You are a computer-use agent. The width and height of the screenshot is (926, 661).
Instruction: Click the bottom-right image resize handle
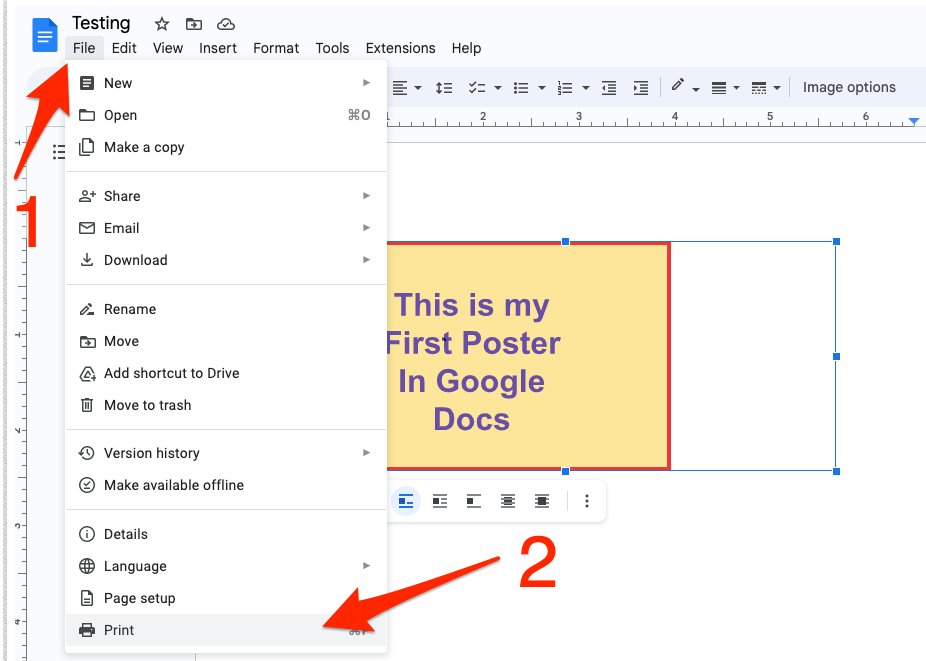click(x=836, y=471)
